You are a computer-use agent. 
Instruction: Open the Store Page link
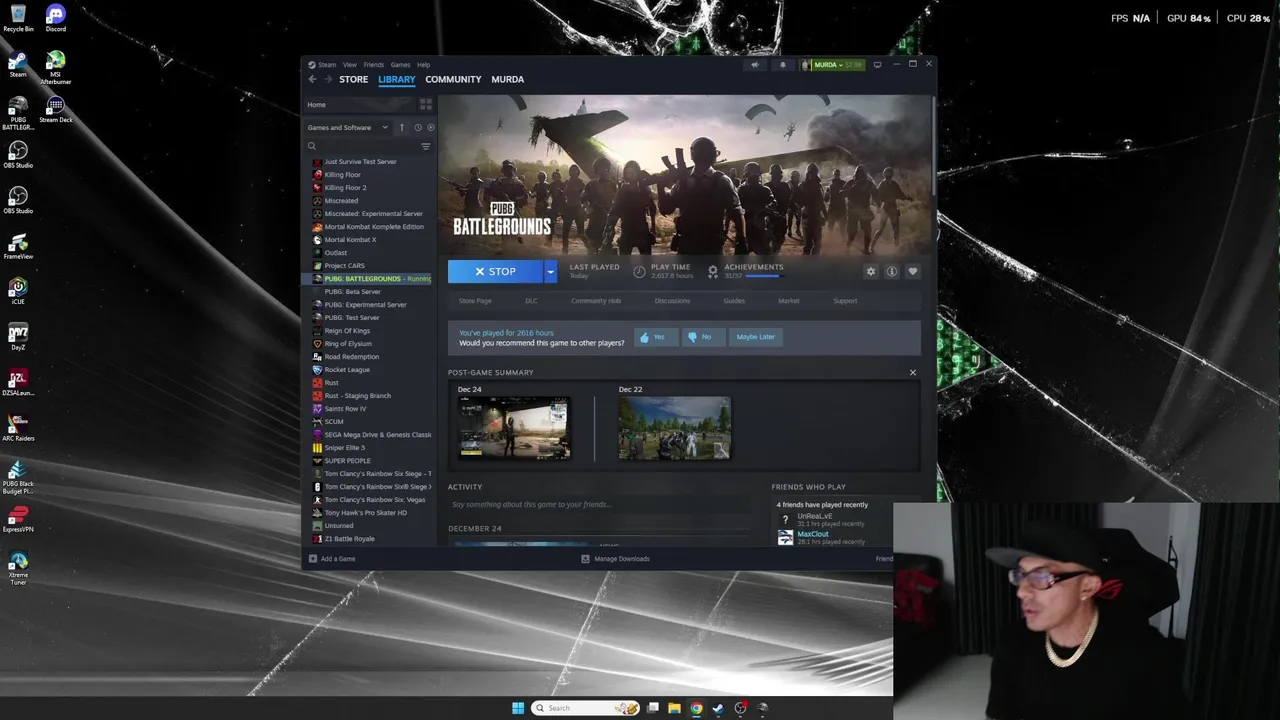(475, 301)
